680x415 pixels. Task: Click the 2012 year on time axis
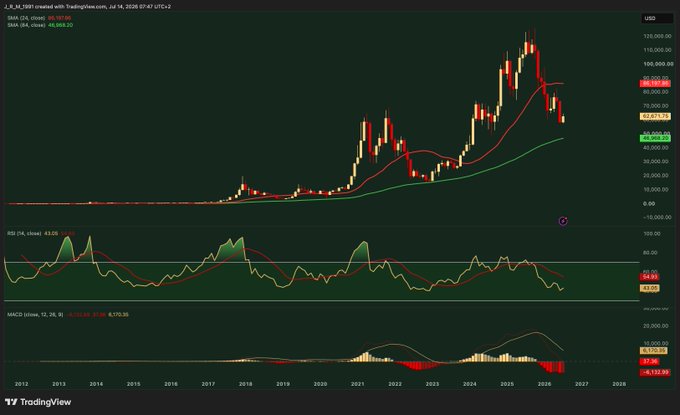21,384
